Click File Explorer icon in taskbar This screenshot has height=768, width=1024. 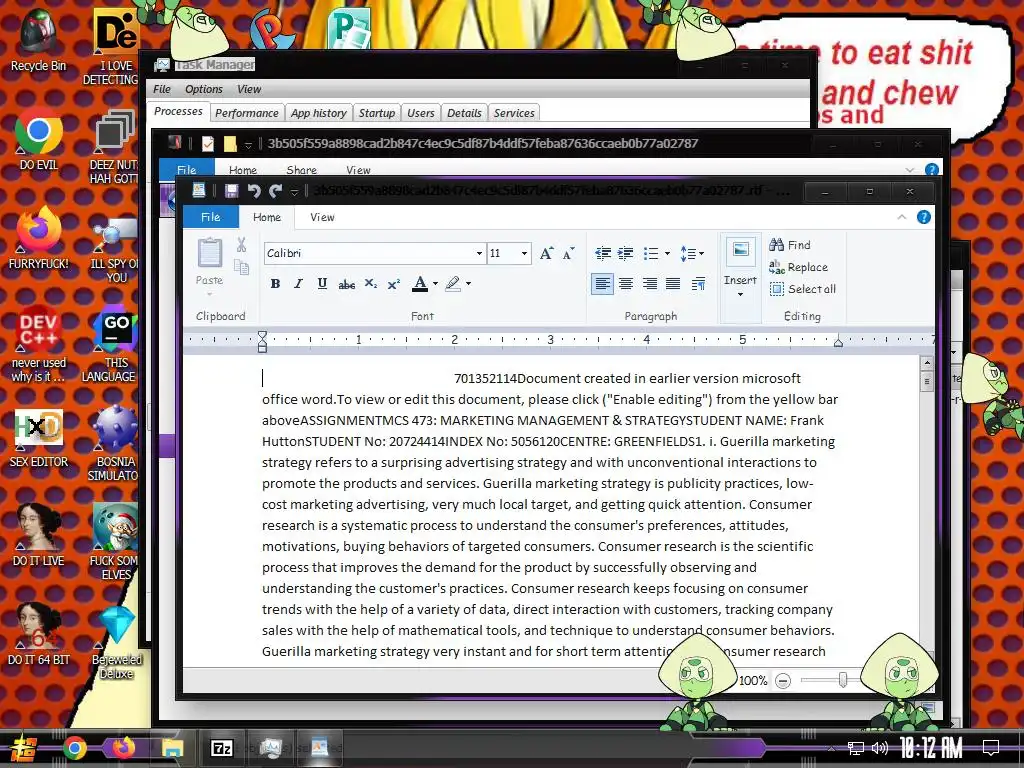click(x=172, y=748)
